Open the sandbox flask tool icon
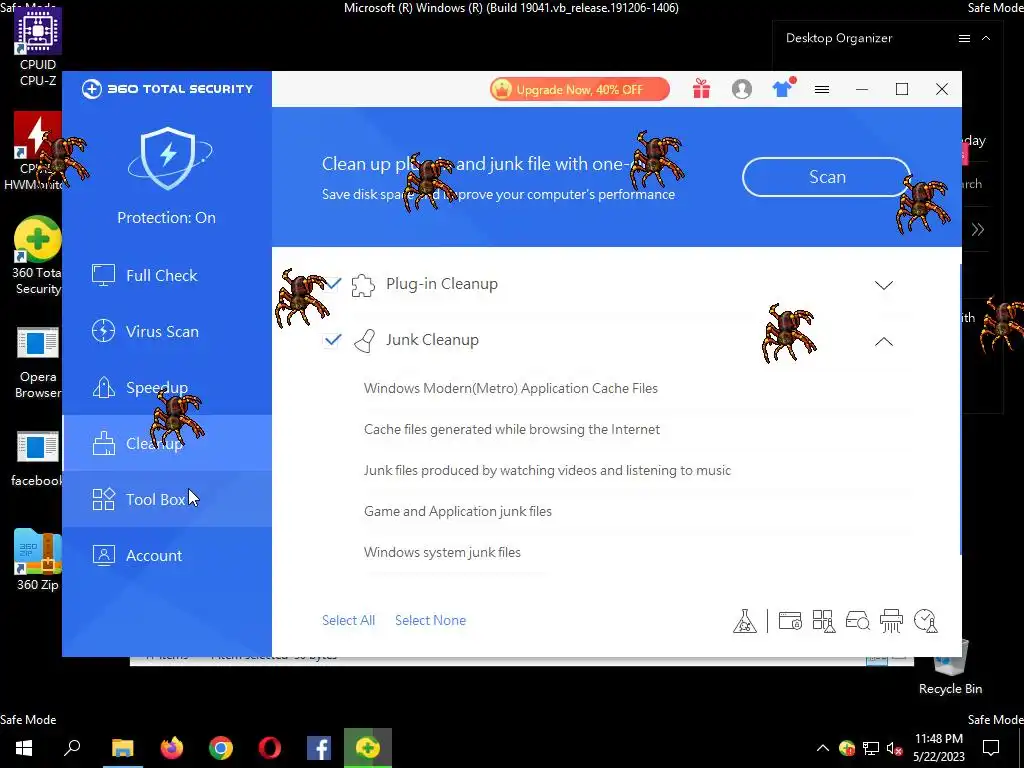The width and height of the screenshot is (1024, 768). click(744, 620)
